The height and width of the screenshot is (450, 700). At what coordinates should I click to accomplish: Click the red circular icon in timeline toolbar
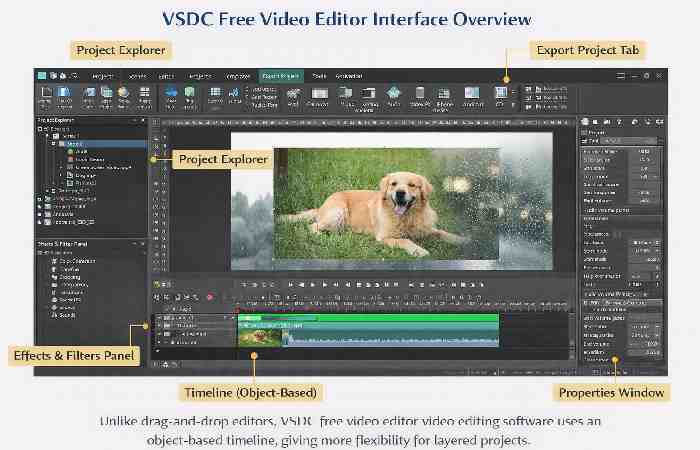tap(210, 296)
